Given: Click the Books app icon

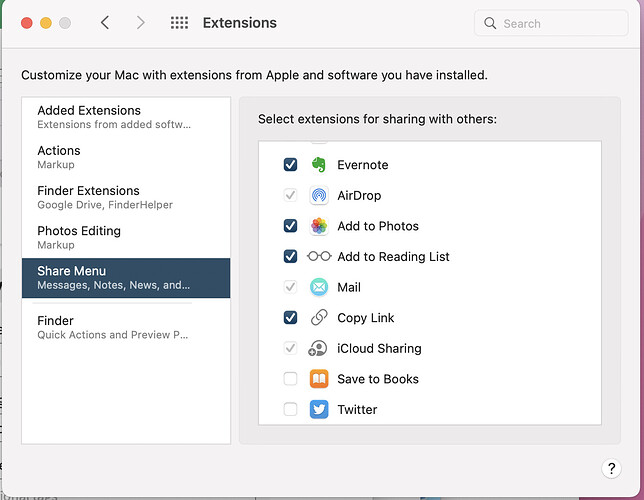Looking at the screenshot, I should point(319,379).
